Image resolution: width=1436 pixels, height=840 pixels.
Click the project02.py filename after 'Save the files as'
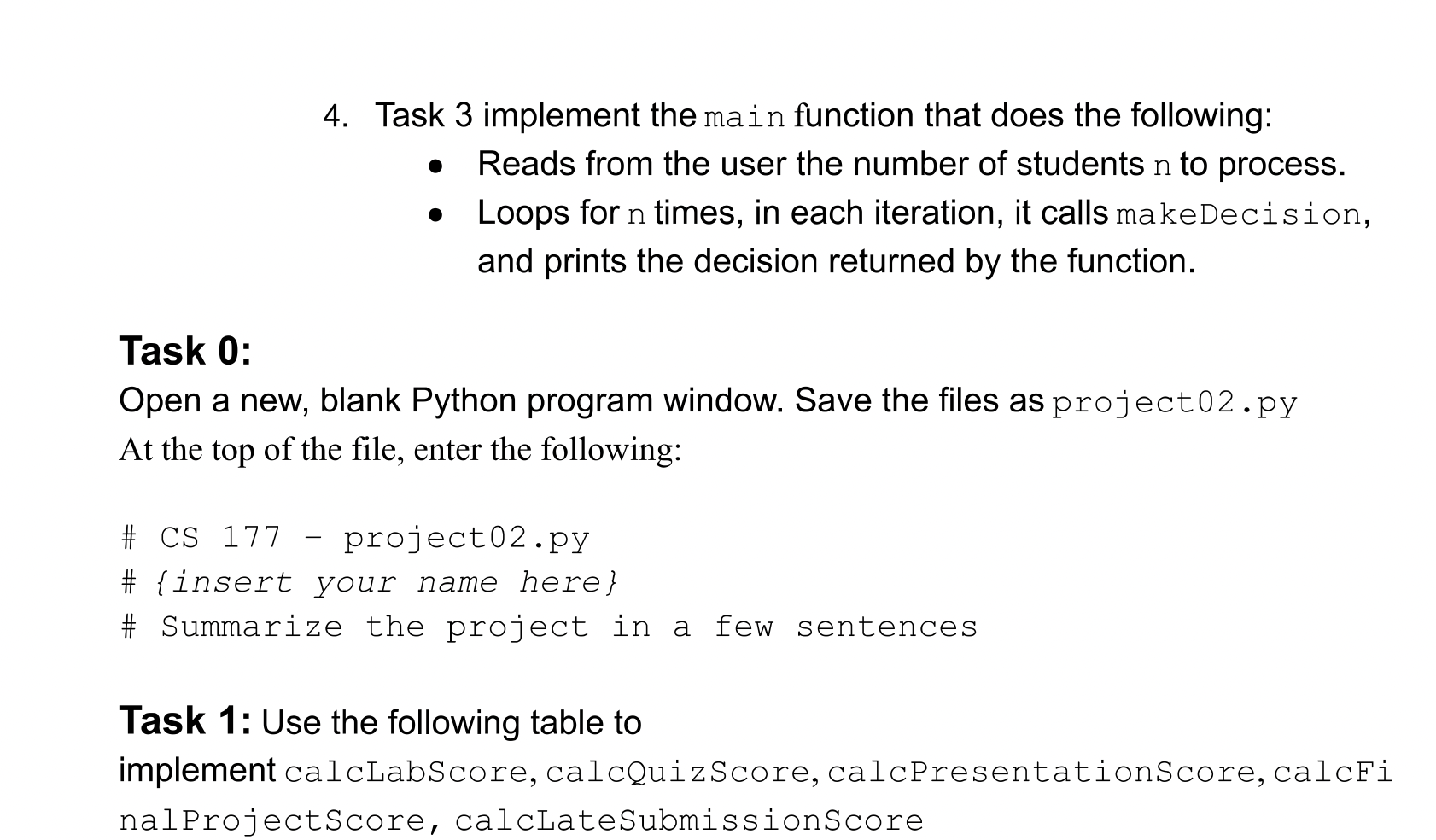(x=1175, y=402)
